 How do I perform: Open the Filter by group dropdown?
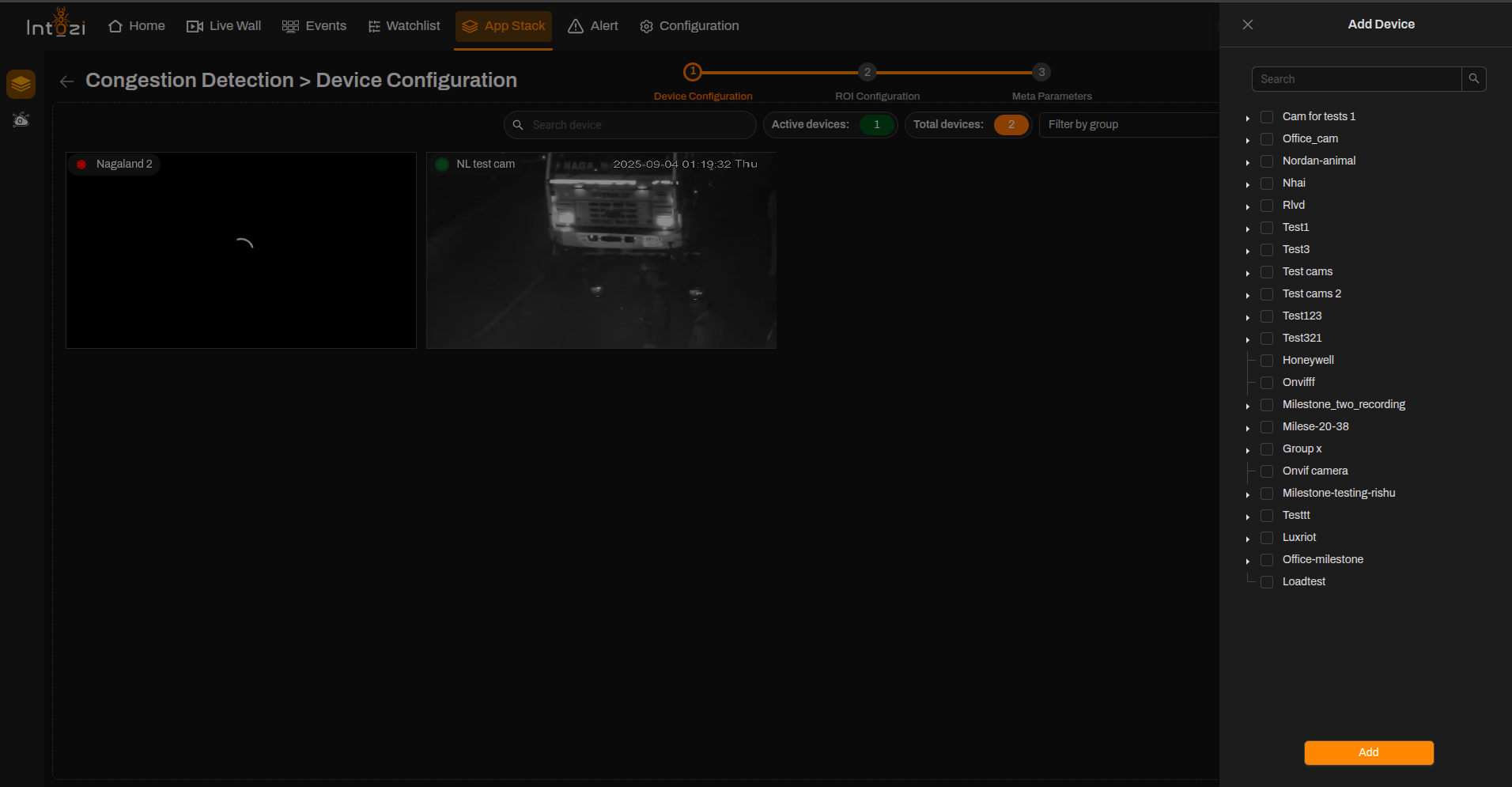tap(1129, 125)
